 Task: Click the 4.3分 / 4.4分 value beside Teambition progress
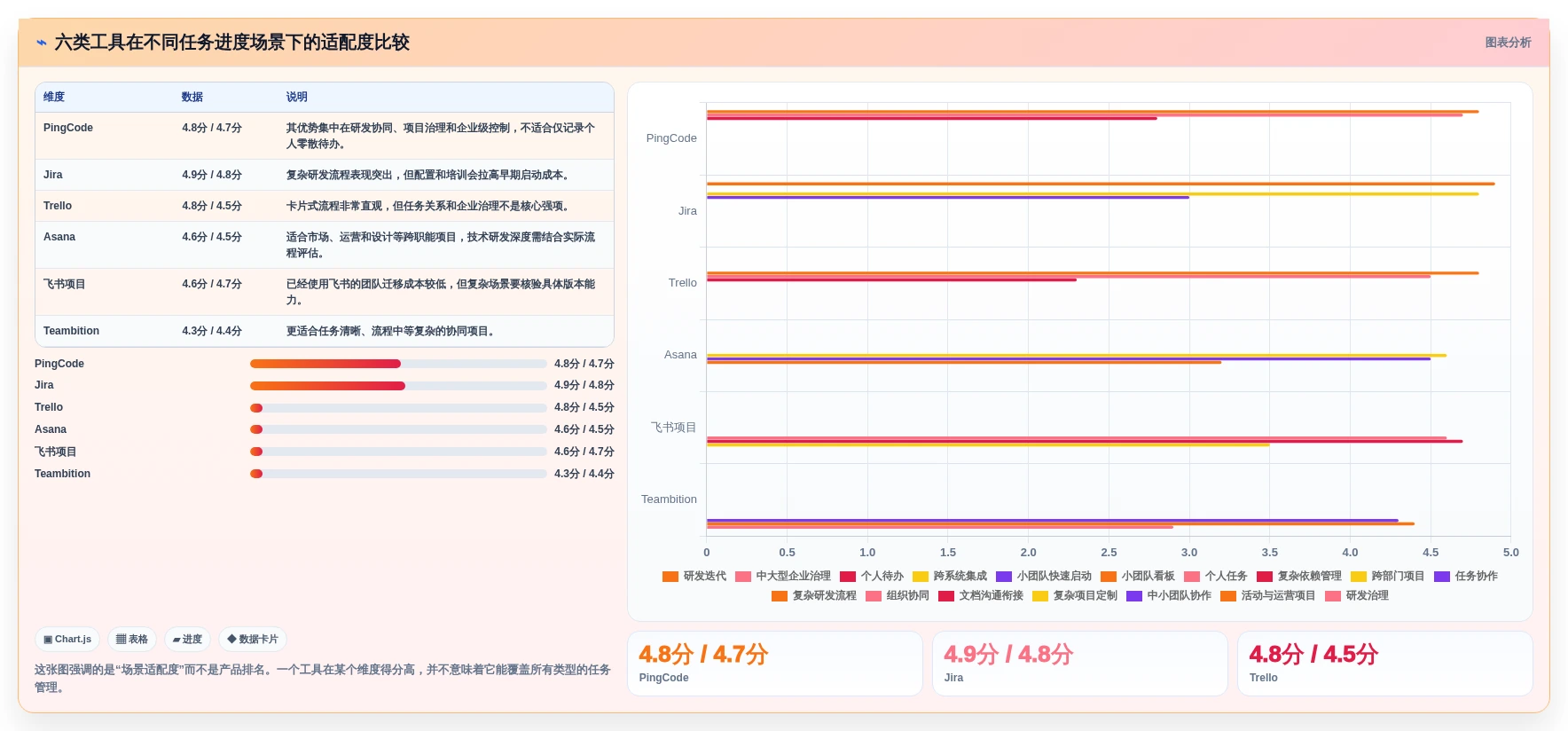point(584,474)
